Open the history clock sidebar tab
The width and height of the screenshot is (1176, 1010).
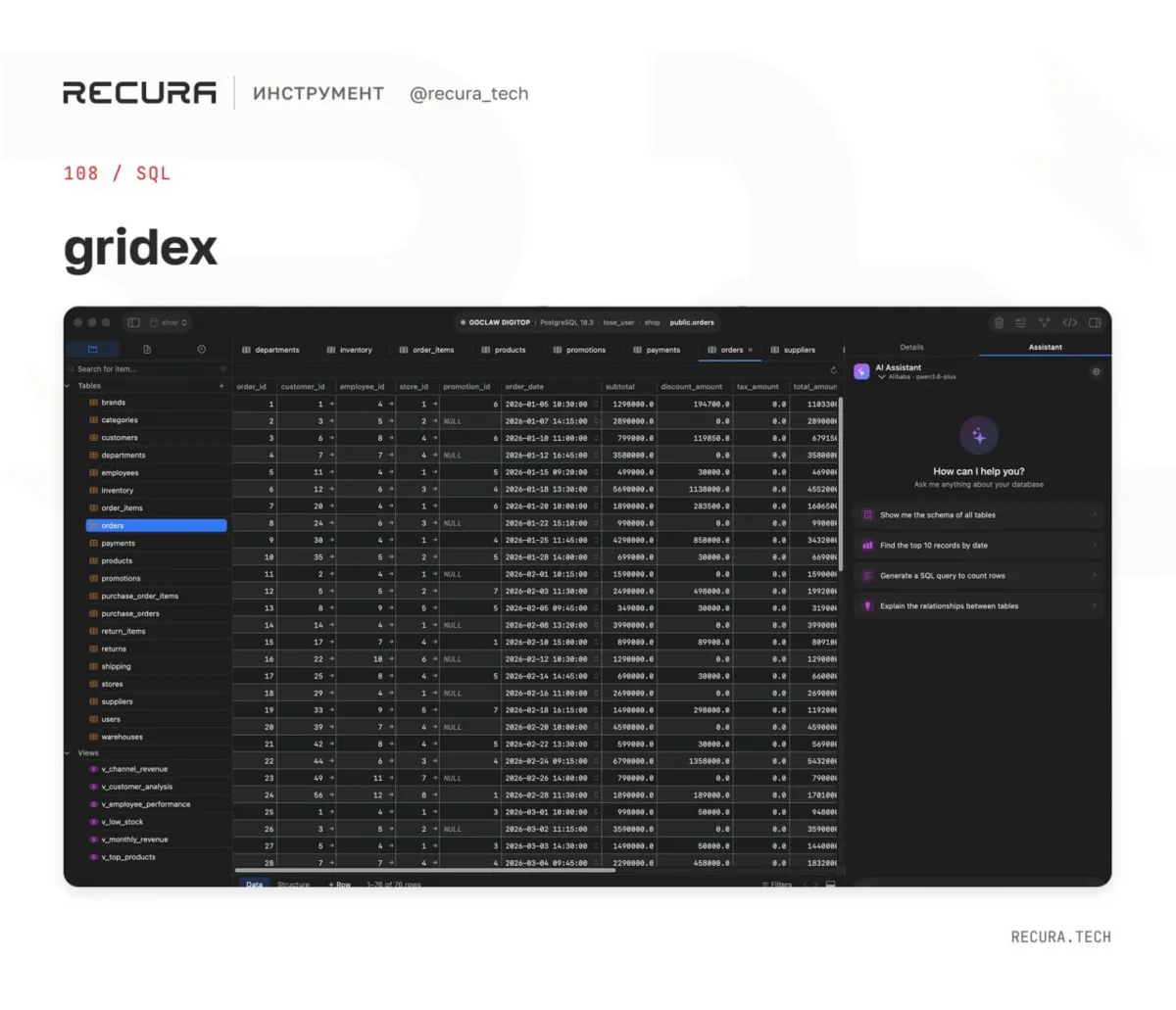point(202,349)
